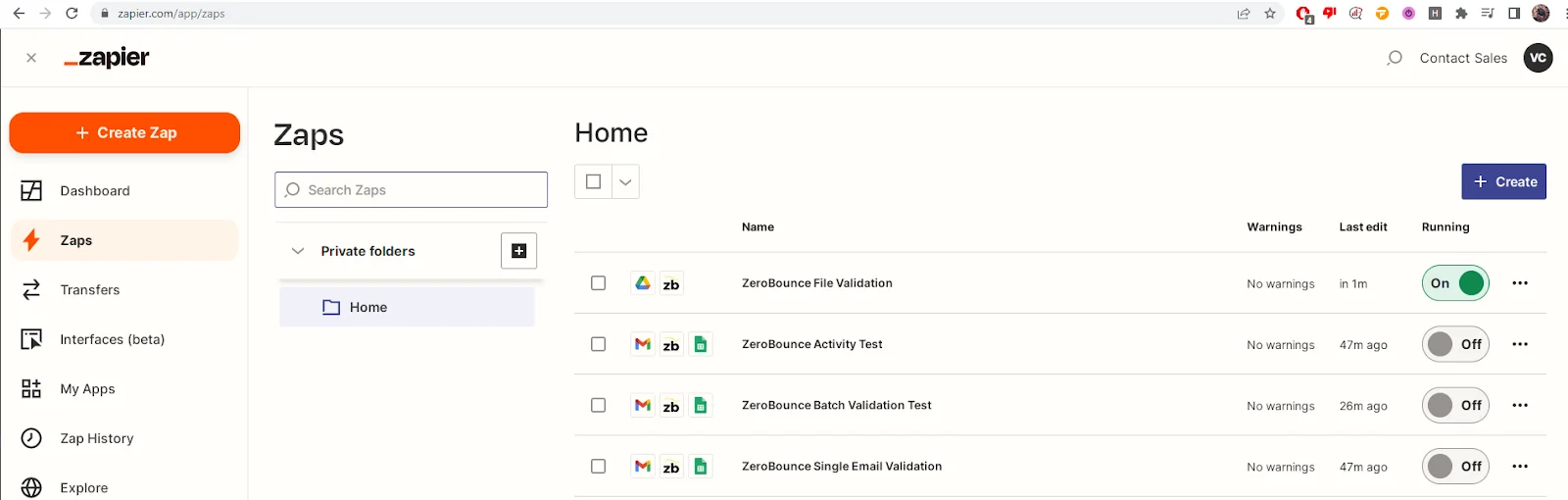Check the select-all checkbox above the list
This screenshot has width=1568, height=500.
(593, 181)
